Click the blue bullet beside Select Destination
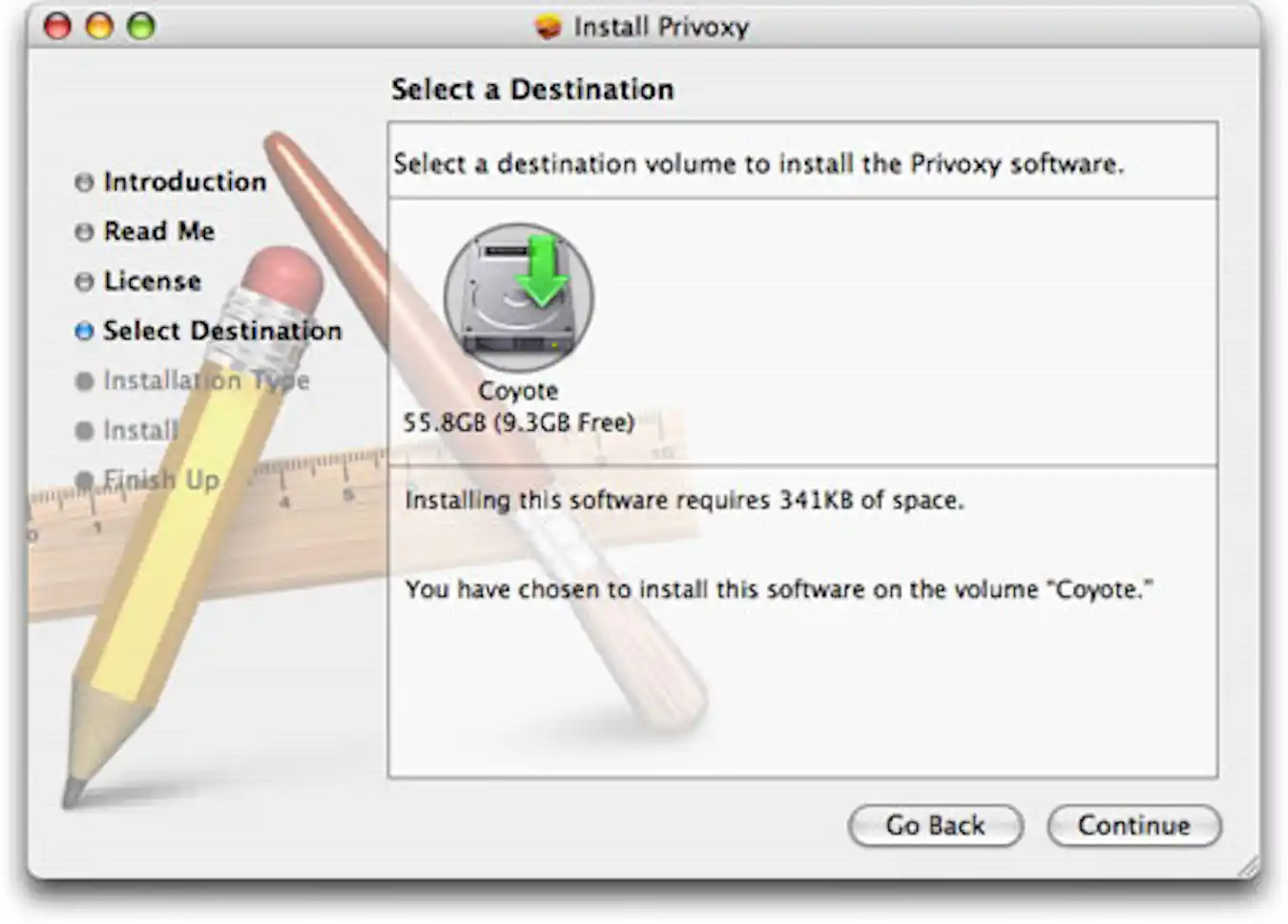This screenshot has width=1288, height=924. click(x=84, y=331)
